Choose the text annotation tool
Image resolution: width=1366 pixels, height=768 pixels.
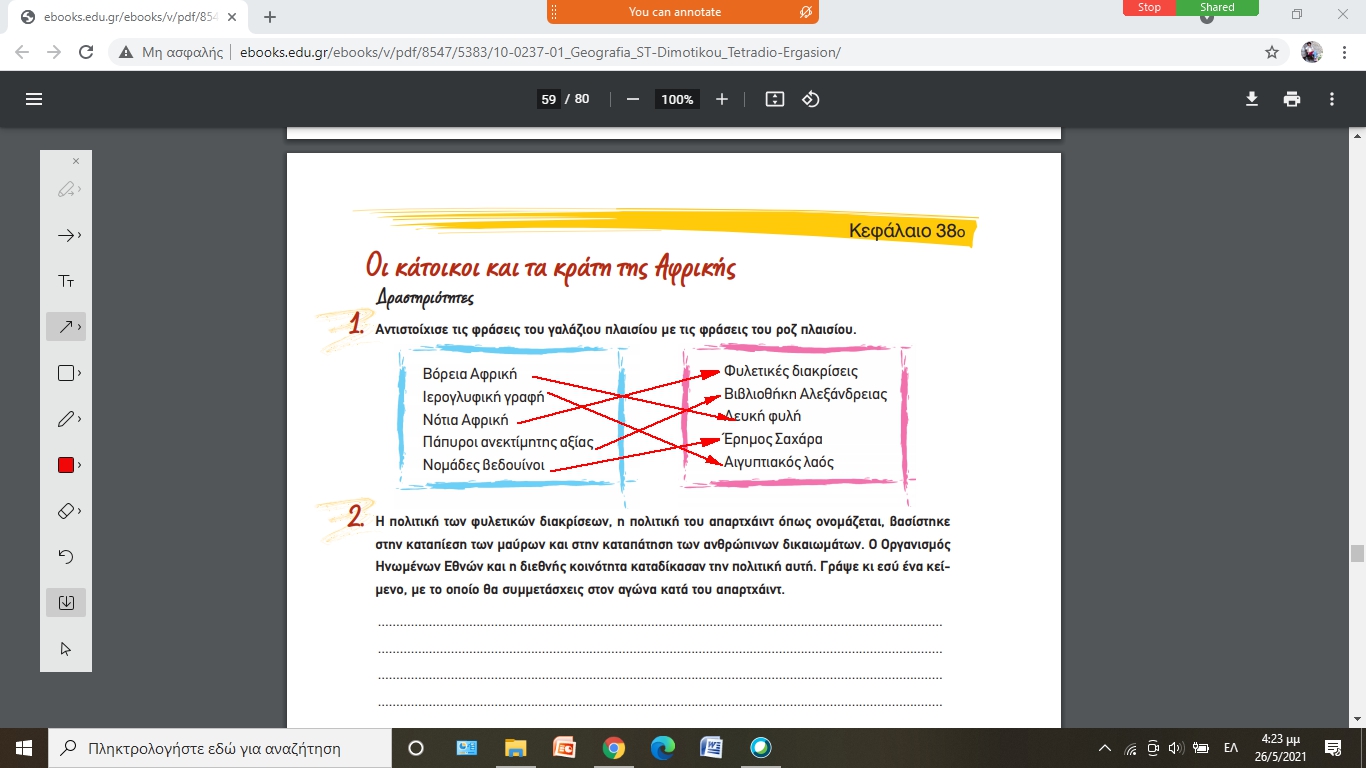click(66, 281)
